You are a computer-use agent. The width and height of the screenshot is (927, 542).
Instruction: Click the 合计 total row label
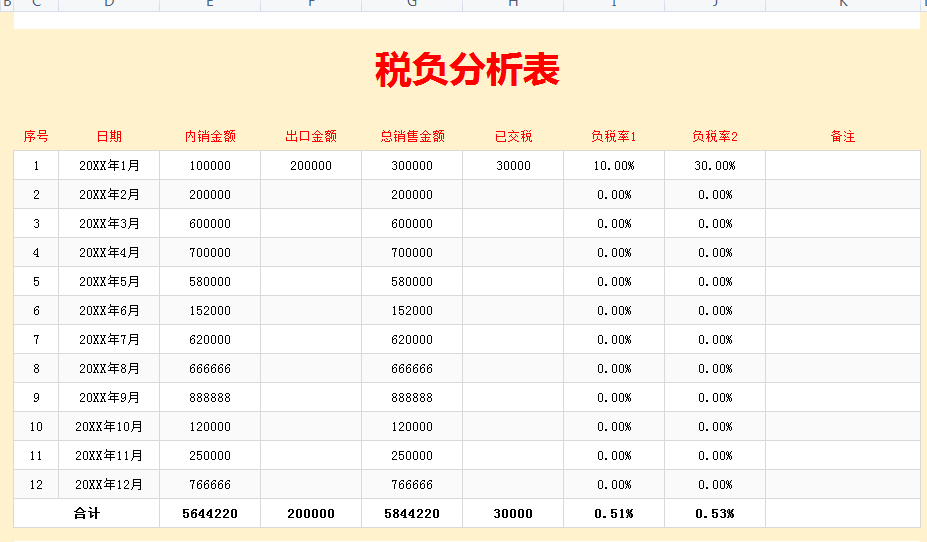point(87,513)
